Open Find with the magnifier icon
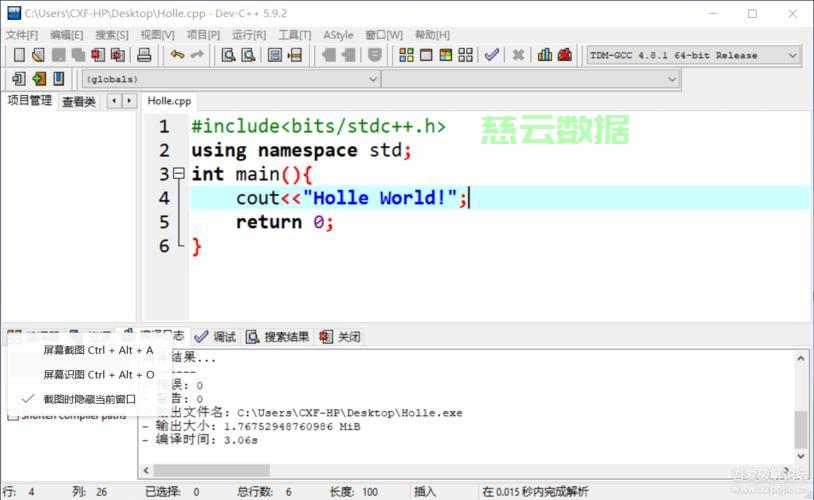The image size is (814, 500). pos(228,55)
